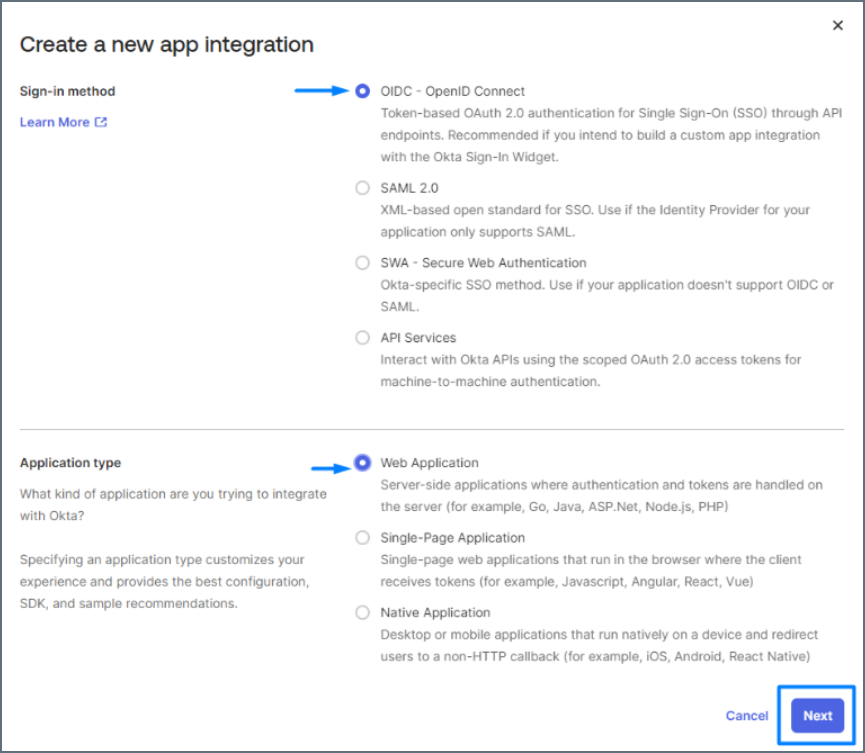865x753 pixels.
Task: Pick the SWA - Secure Web Authentication radio button
Action: pos(362,263)
